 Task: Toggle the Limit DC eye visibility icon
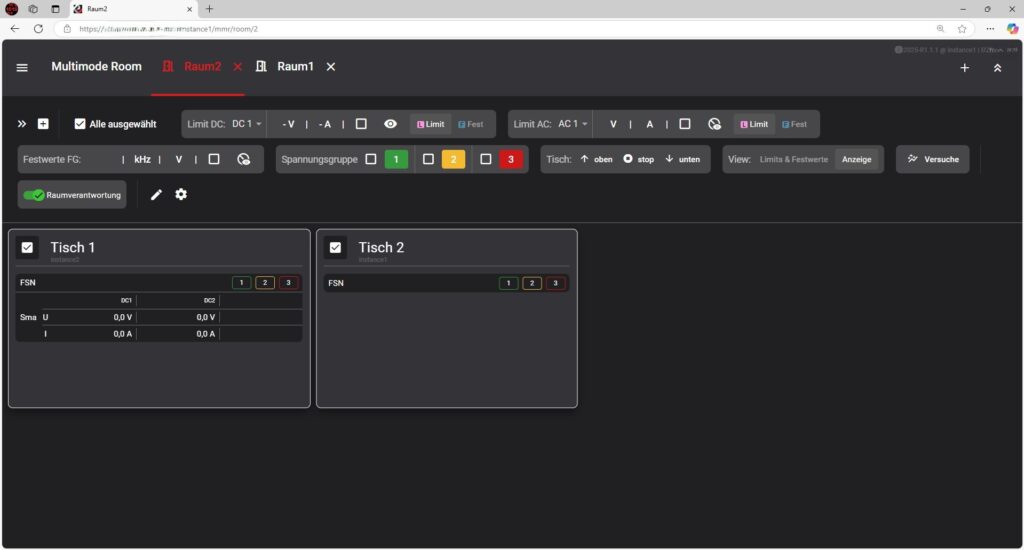point(390,124)
